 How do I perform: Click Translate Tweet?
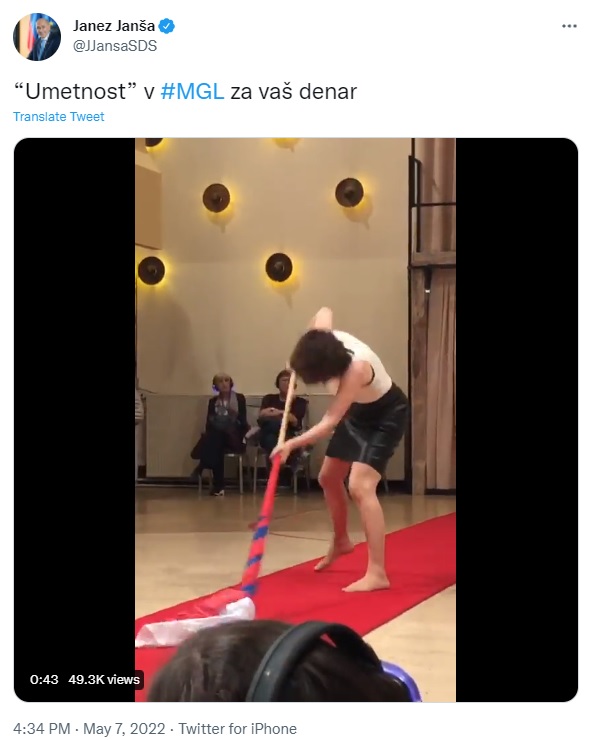coord(59,117)
